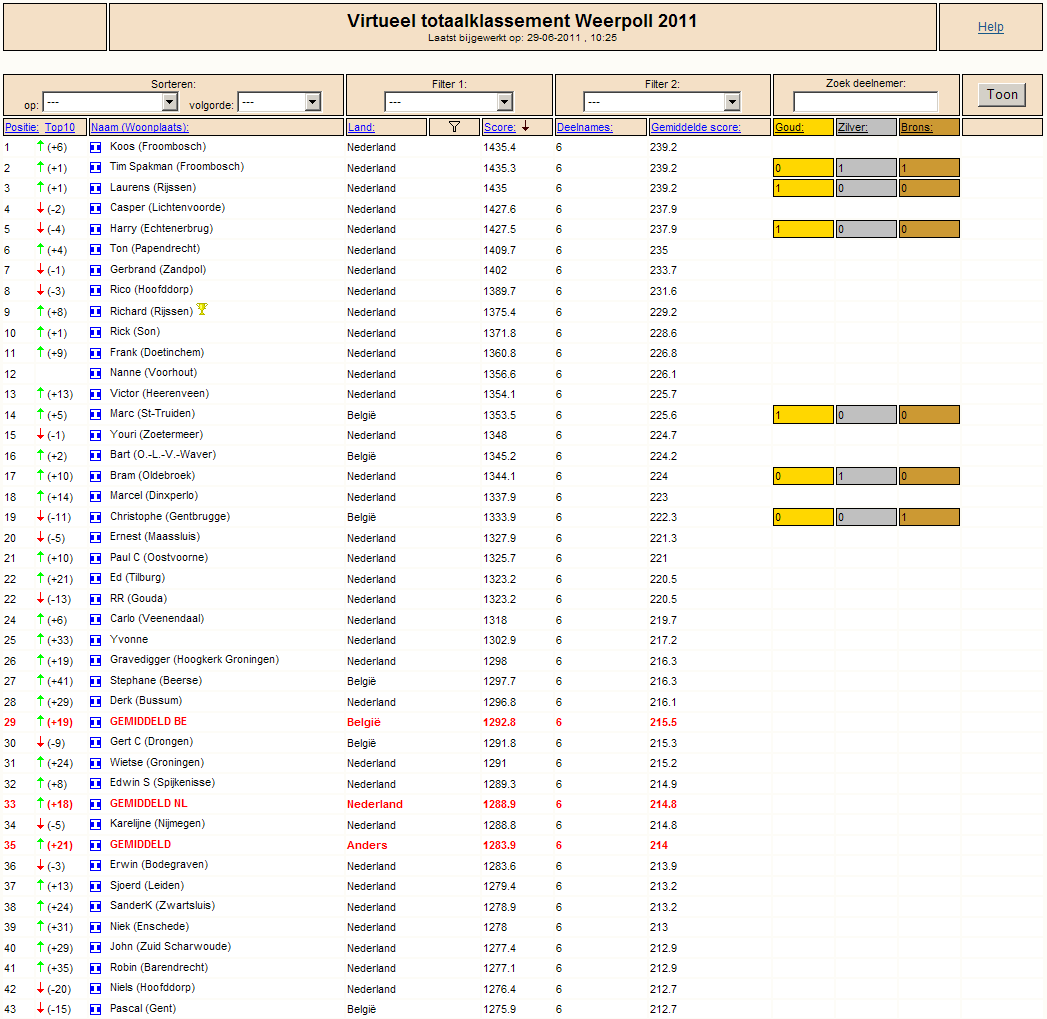
Task: Open the blue icon for Pascal (Gent)
Action: [x=96, y=1009]
